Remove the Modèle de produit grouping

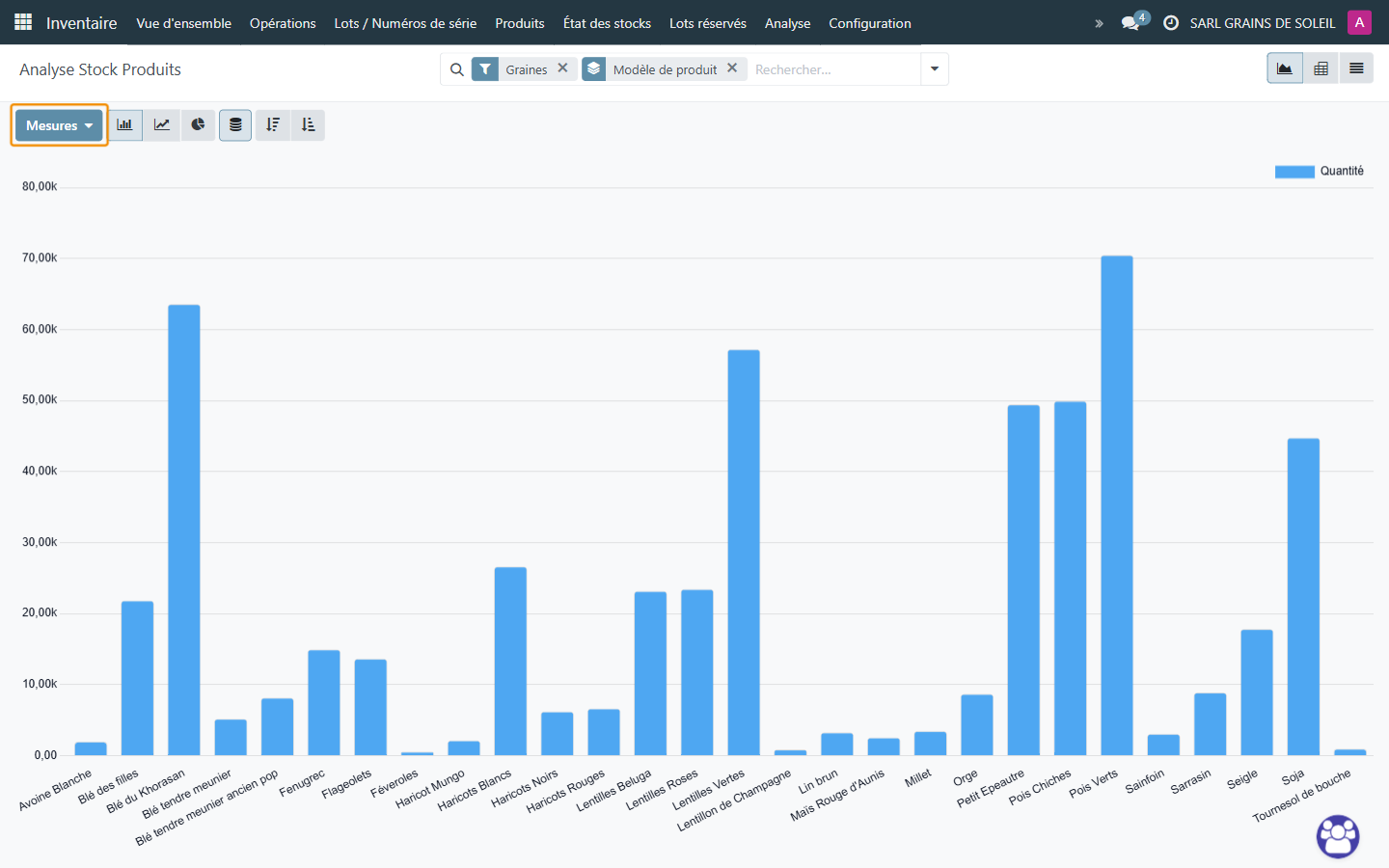[x=732, y=68]
